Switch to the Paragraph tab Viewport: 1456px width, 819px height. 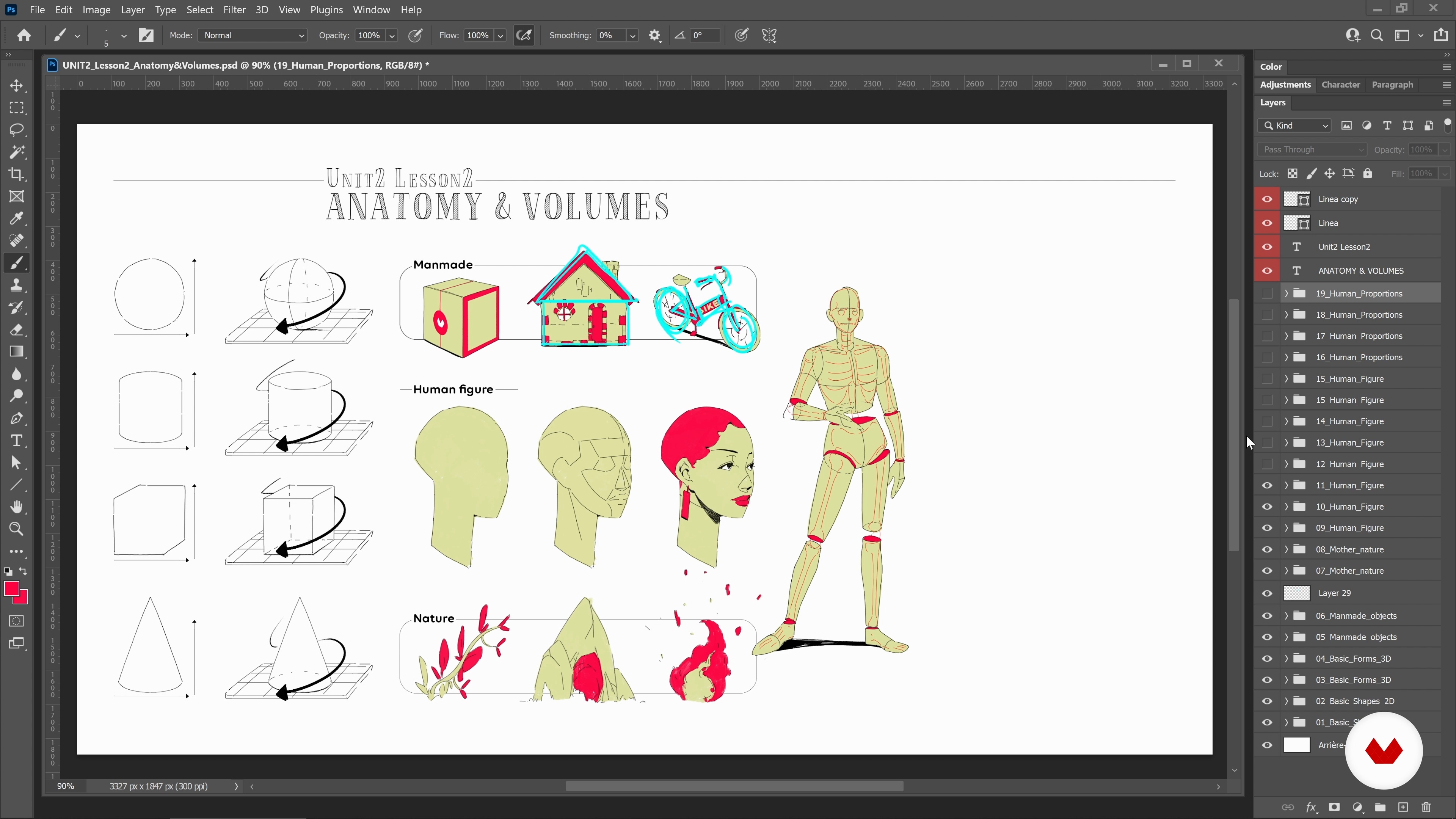[1392, 85]
